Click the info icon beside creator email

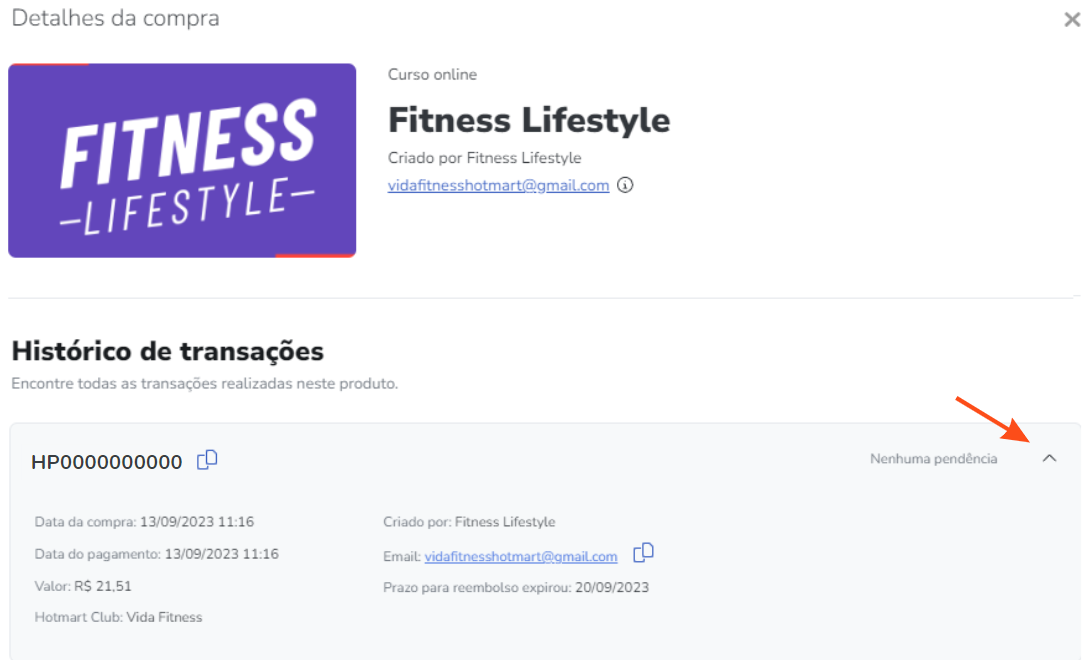[x=625, y=185]
